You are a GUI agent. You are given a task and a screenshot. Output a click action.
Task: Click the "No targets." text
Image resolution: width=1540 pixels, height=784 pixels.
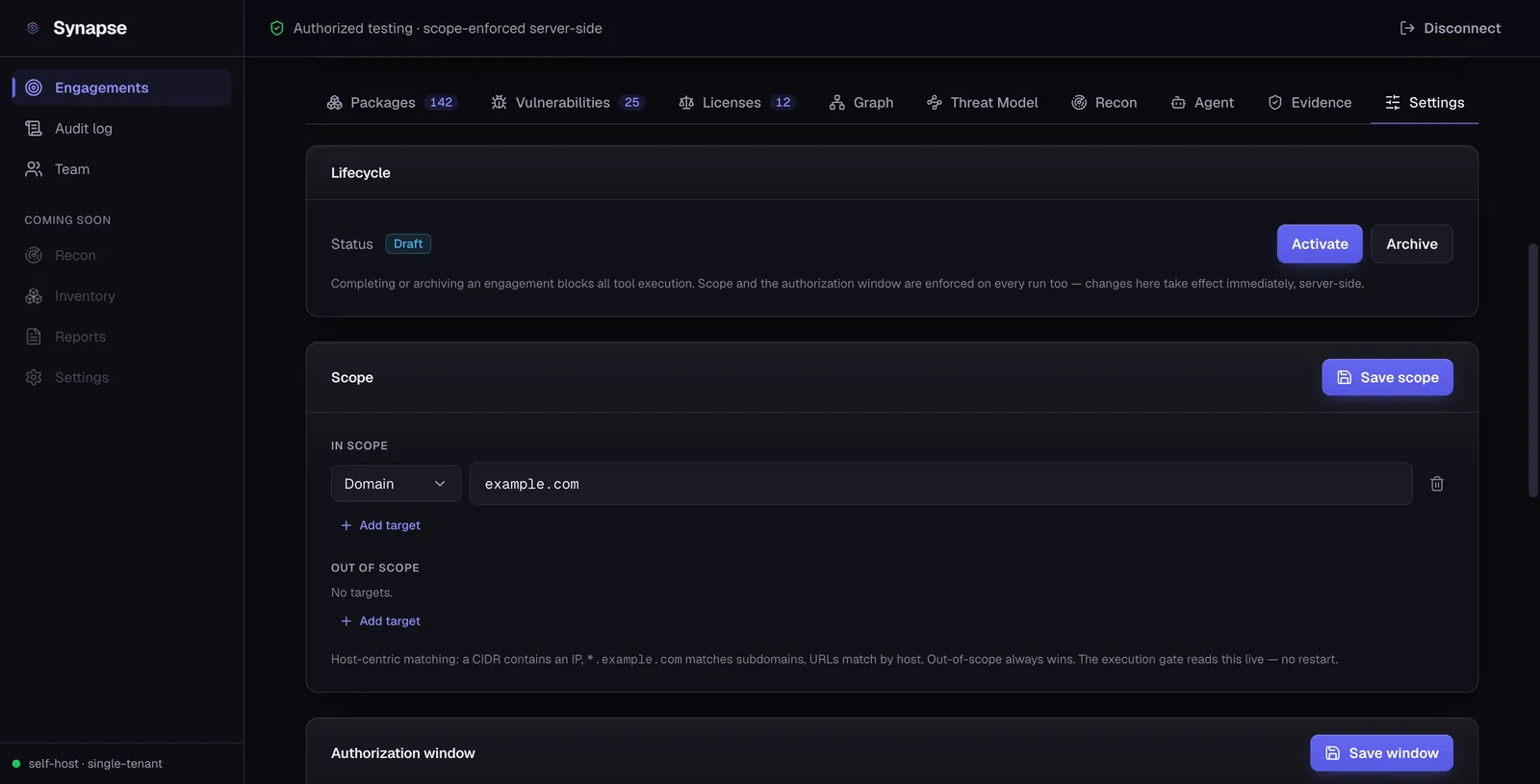point(362,593)
